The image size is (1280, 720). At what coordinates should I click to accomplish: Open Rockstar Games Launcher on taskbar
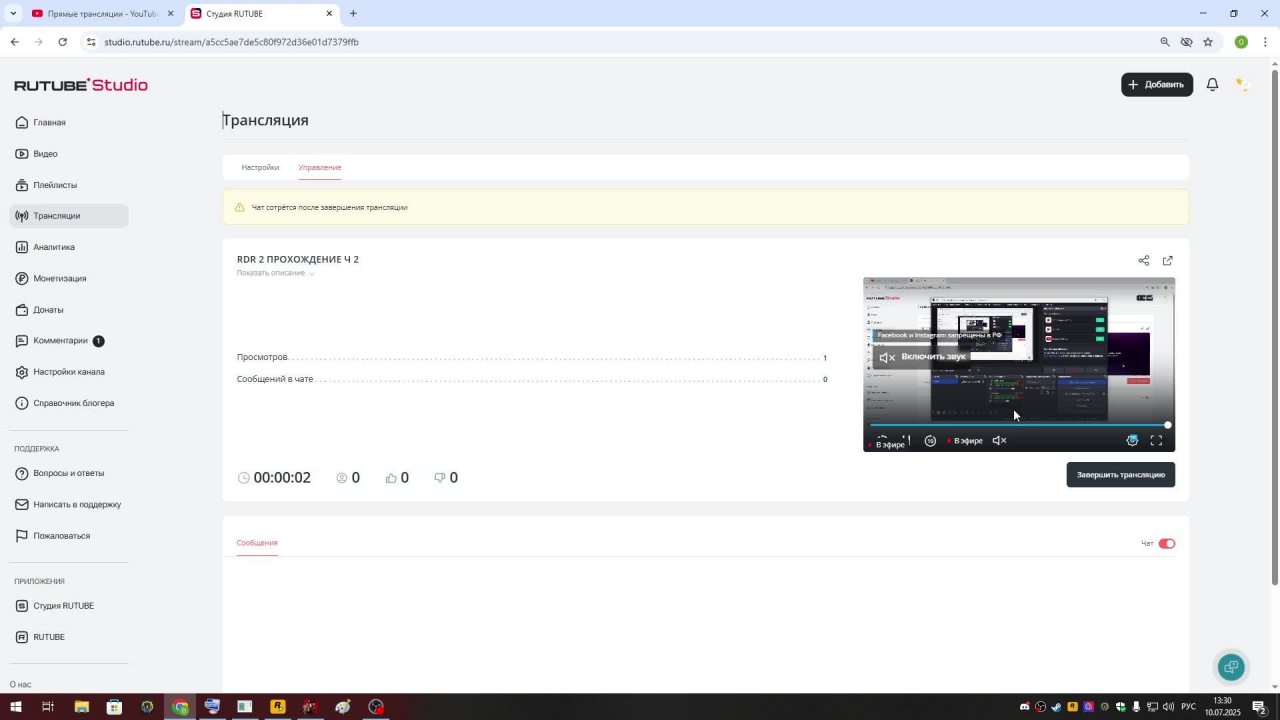[x=277, y=707]
